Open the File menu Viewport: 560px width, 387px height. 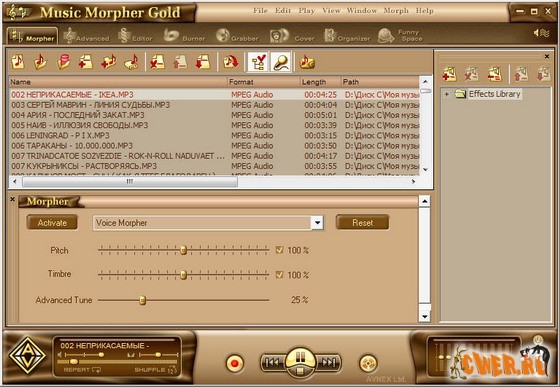pos(260,11)
